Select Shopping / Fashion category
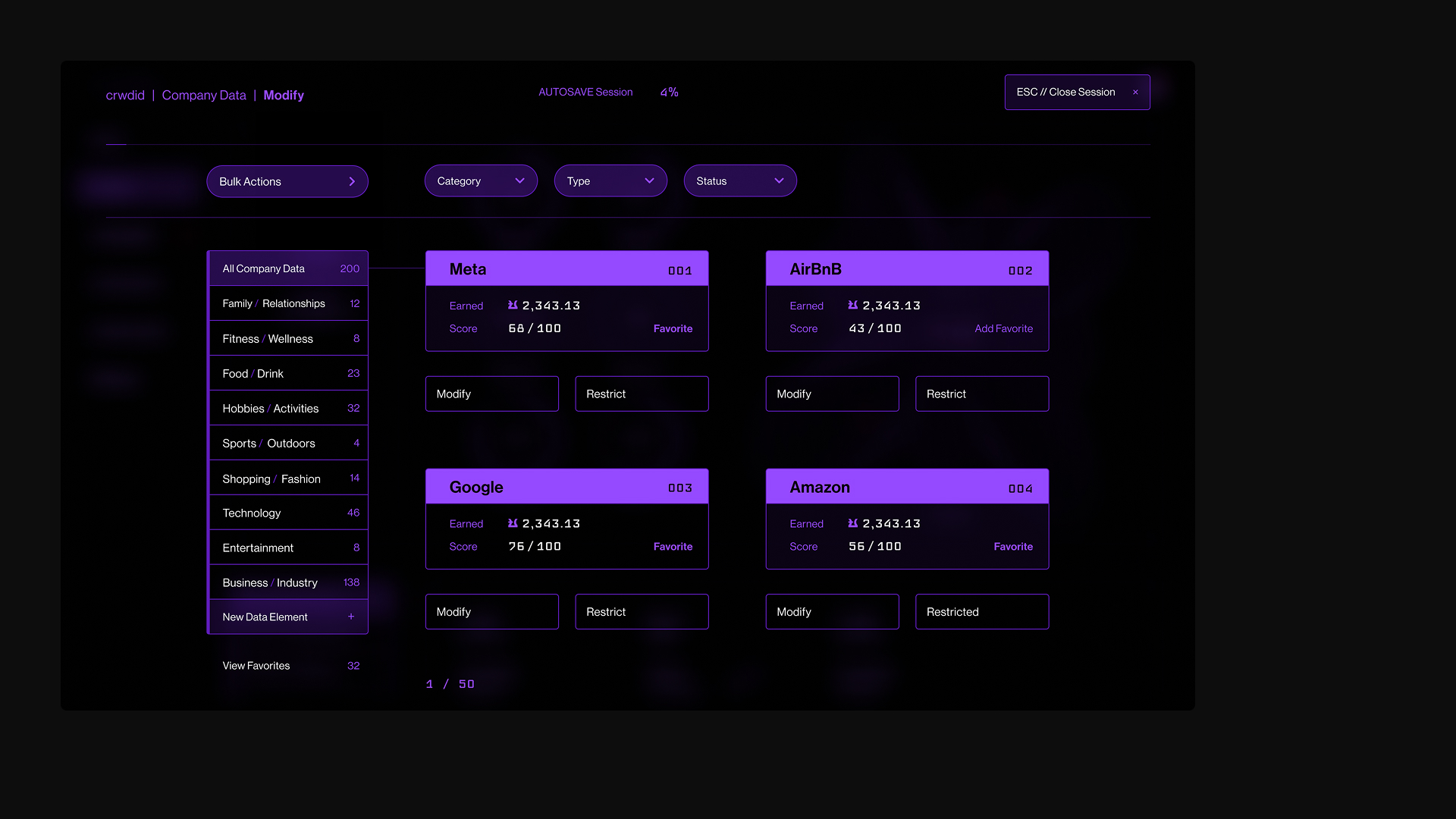This screenshot has height=819, width=1456. coord(288,478)
